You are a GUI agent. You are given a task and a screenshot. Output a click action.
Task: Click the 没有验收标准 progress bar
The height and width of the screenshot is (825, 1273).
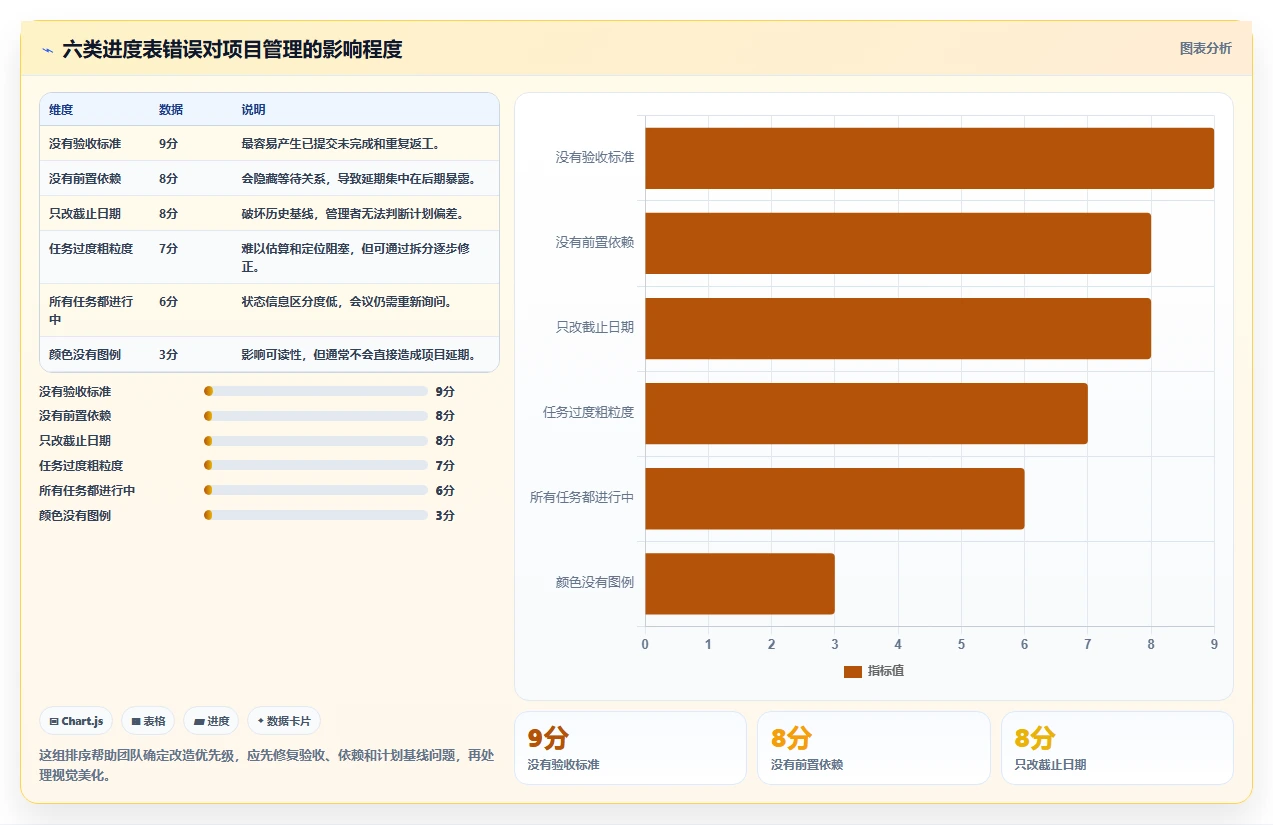click(x=316, y=391)
